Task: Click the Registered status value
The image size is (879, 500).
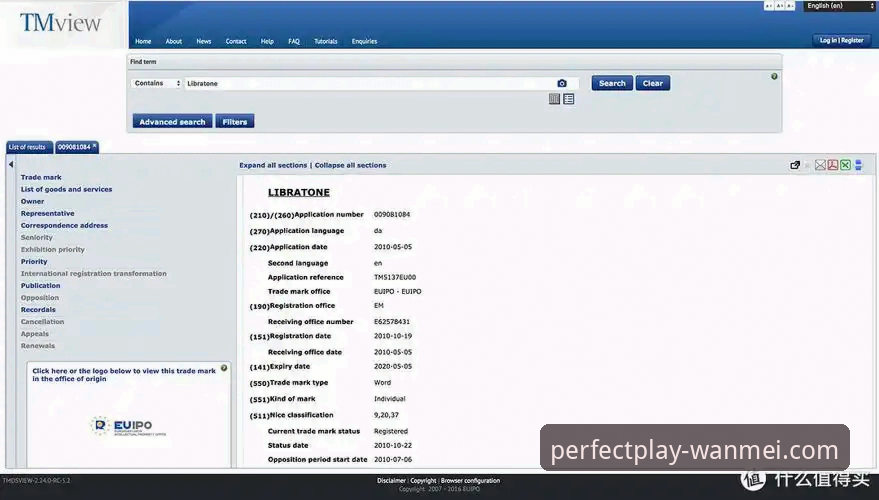Action: (x=391, y=432)
